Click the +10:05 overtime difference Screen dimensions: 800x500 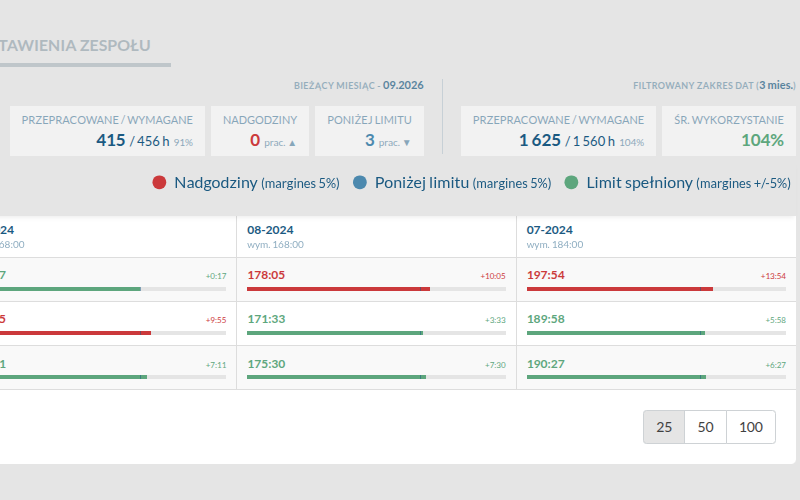pyautogui.click(x=493, y=276)
